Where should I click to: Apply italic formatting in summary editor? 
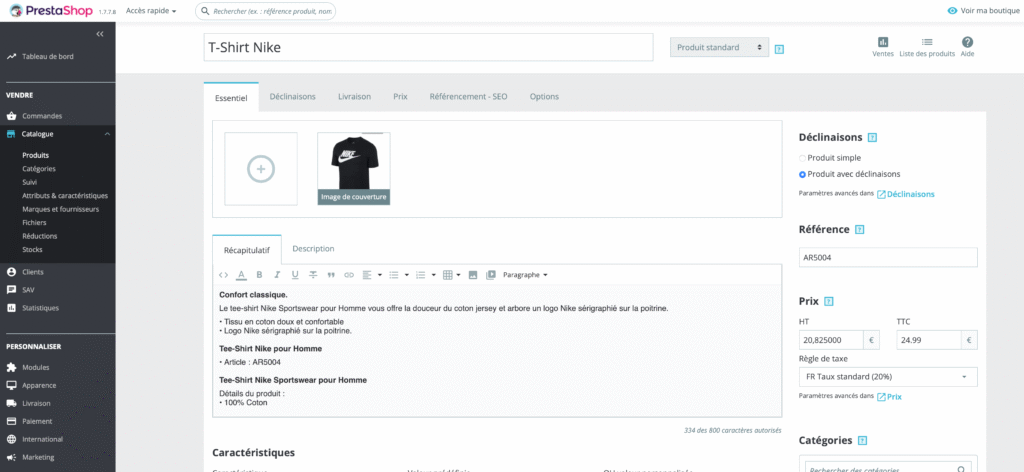tap(277, 275)
